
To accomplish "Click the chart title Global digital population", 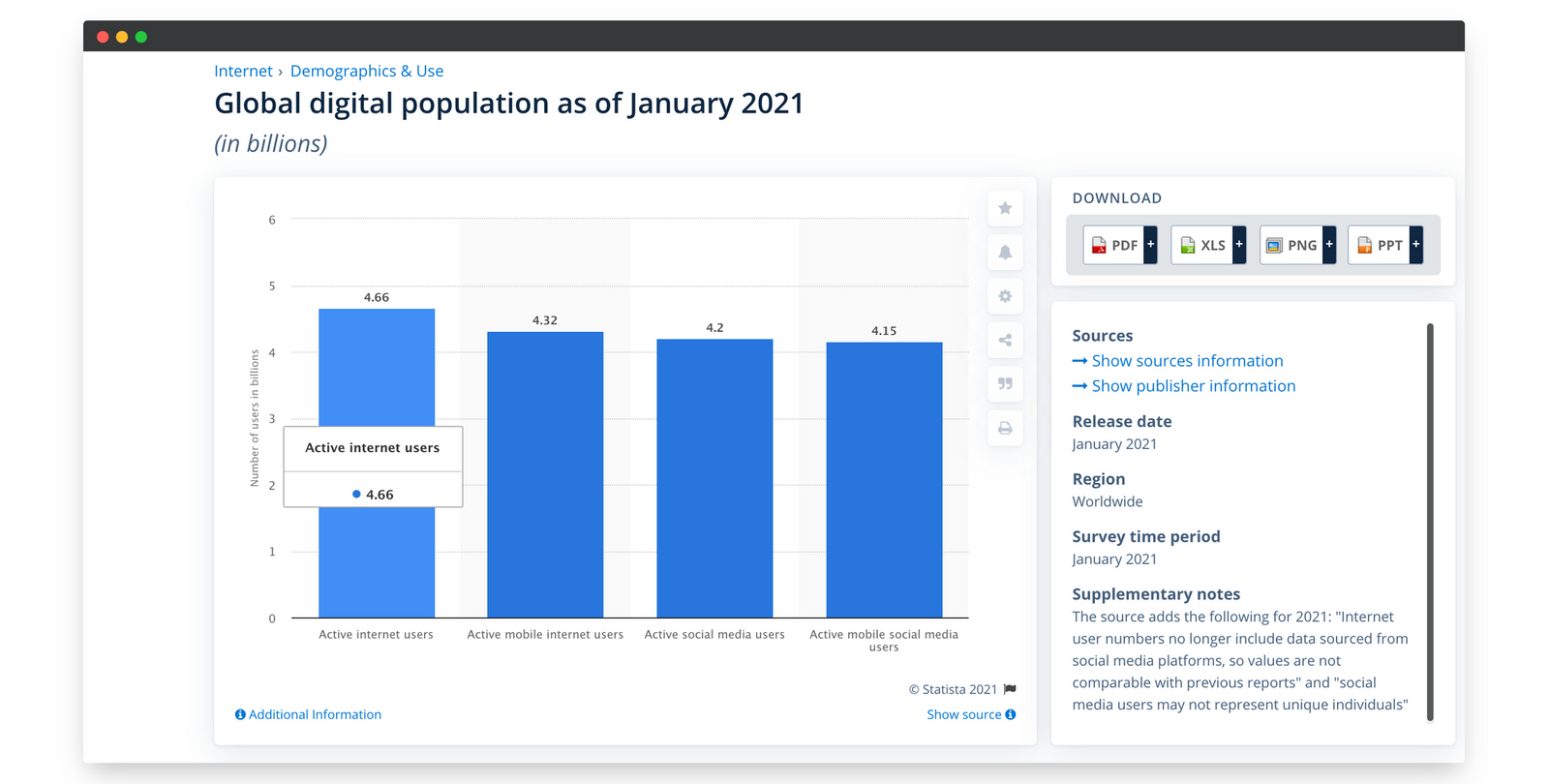I will click(x=509, y=104).
